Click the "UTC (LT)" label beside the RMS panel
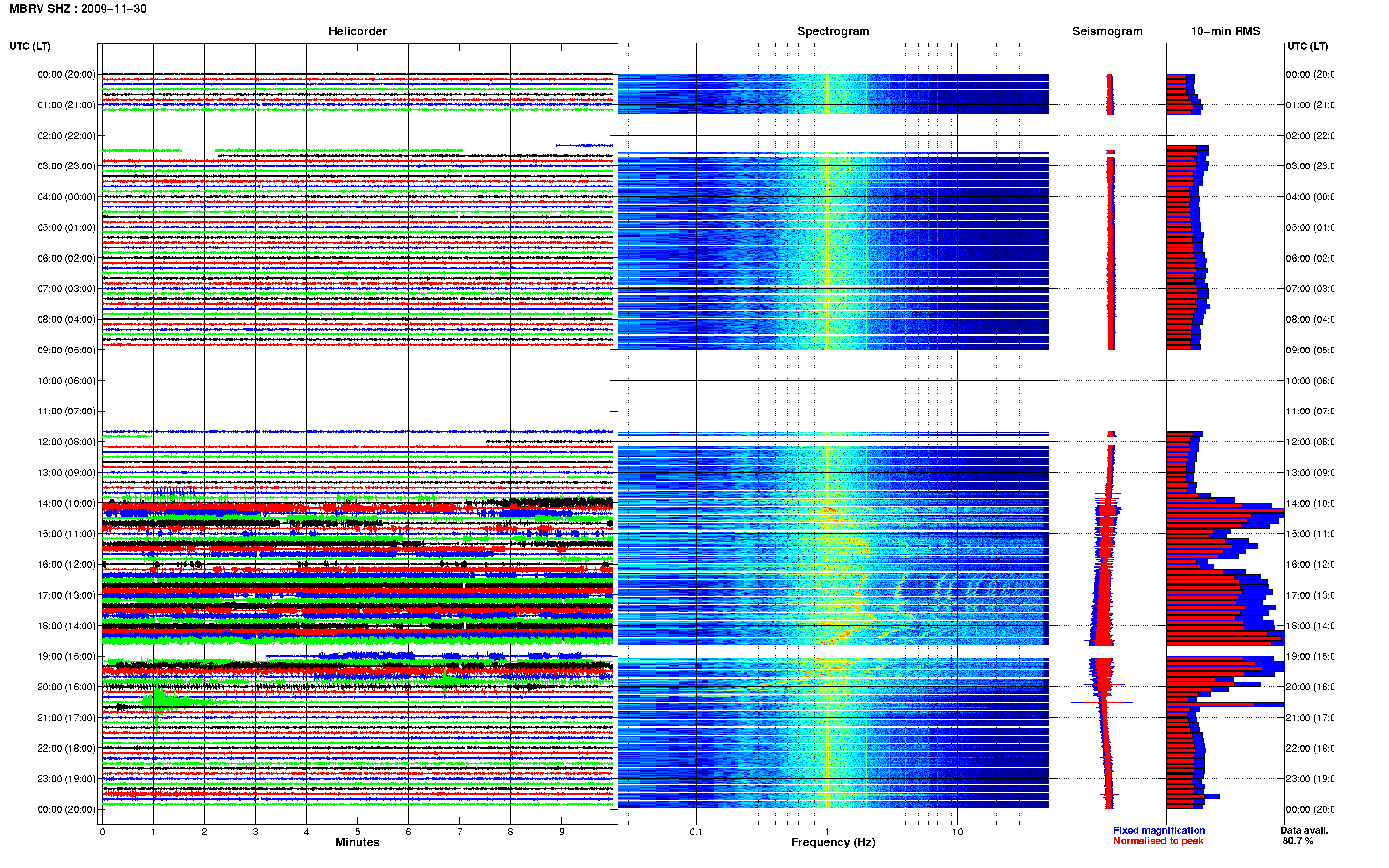 pyautogui.click(x=1307, y=46)
